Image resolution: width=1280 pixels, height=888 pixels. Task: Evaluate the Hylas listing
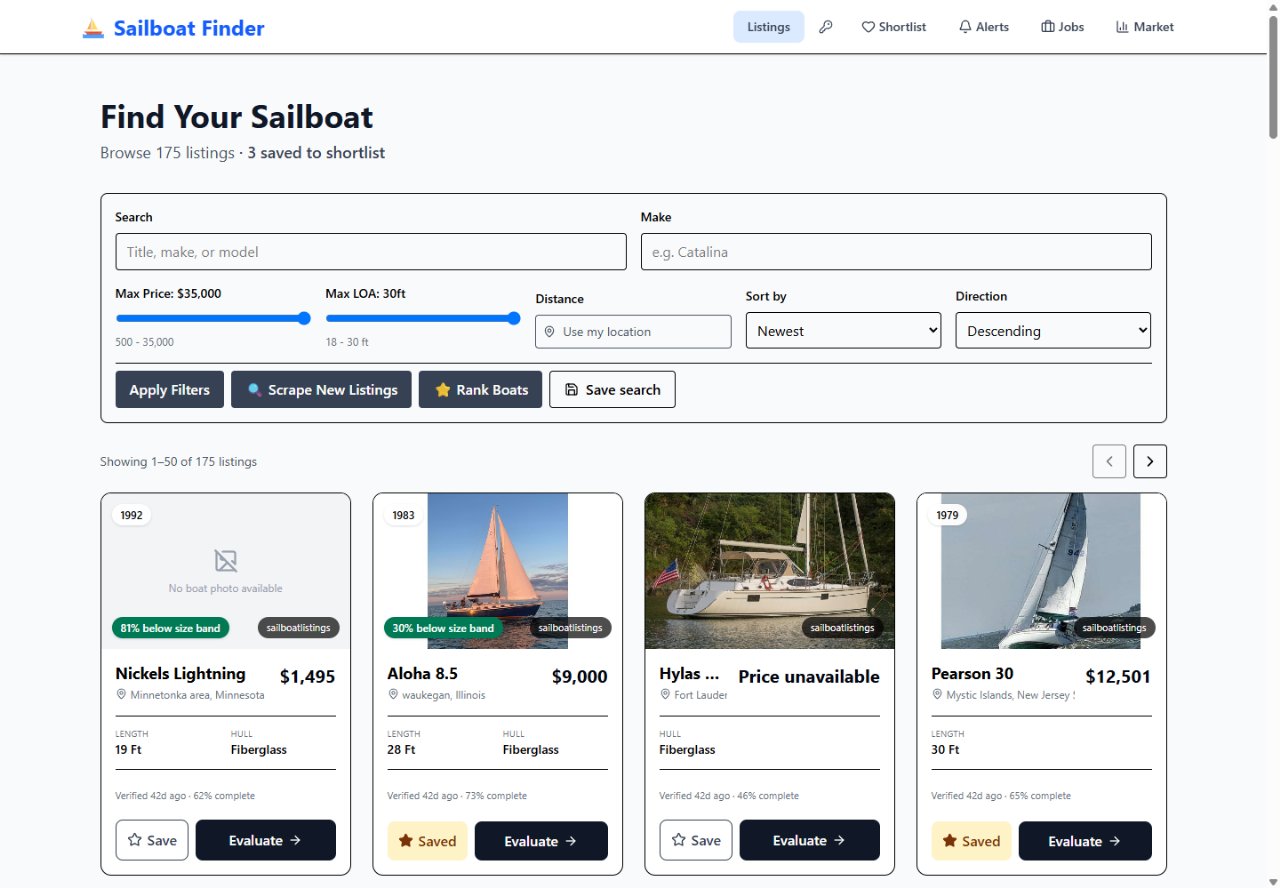[x=810, y=841]
